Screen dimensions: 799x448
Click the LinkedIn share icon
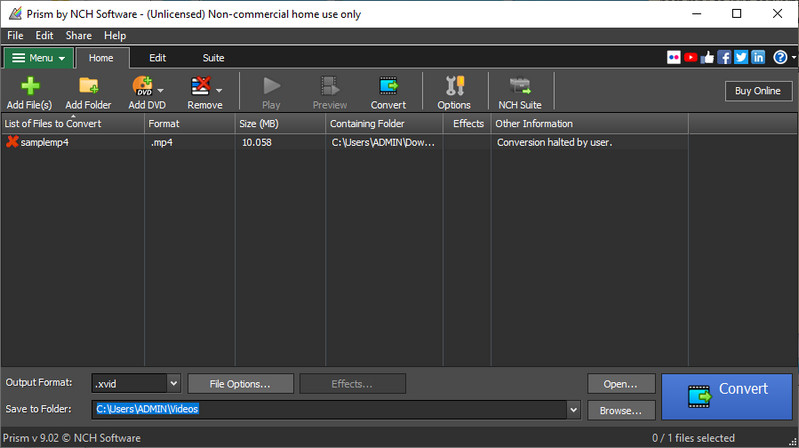(x=758, y=58)
